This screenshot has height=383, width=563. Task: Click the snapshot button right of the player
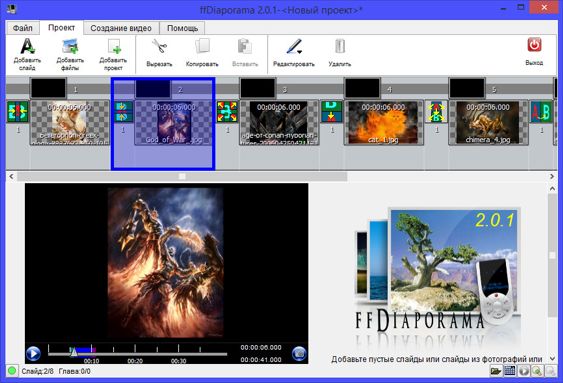[x=299, y=354]
